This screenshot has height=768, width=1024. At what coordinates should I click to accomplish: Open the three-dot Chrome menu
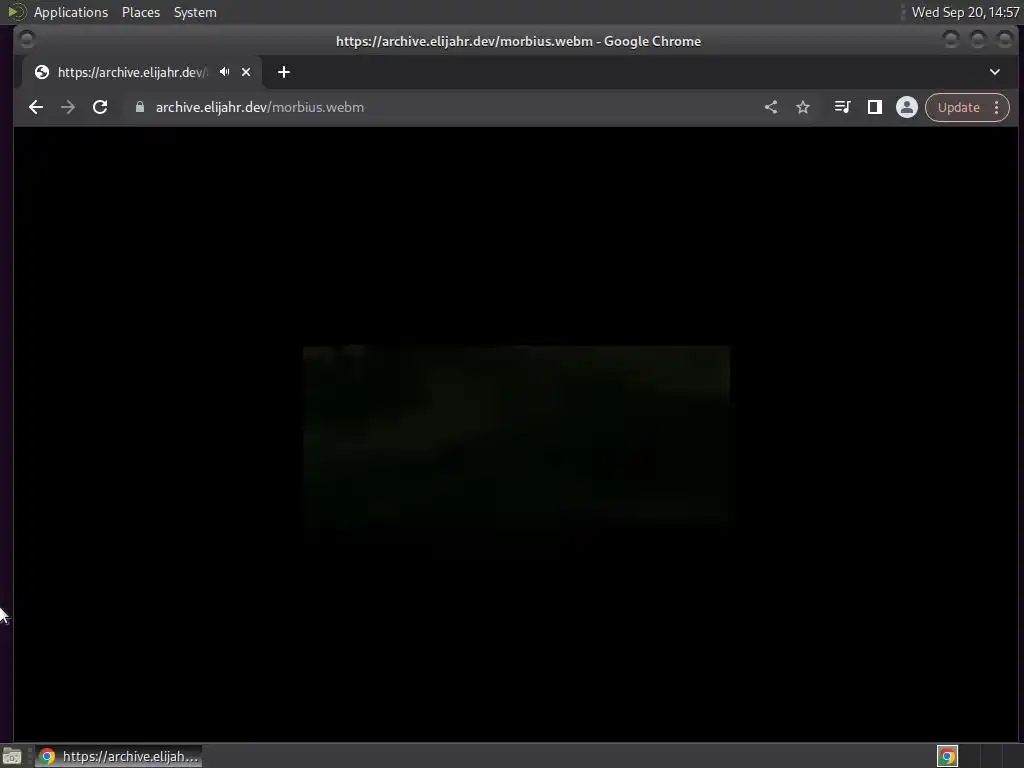pyautogui.click(x=997, y=107)
